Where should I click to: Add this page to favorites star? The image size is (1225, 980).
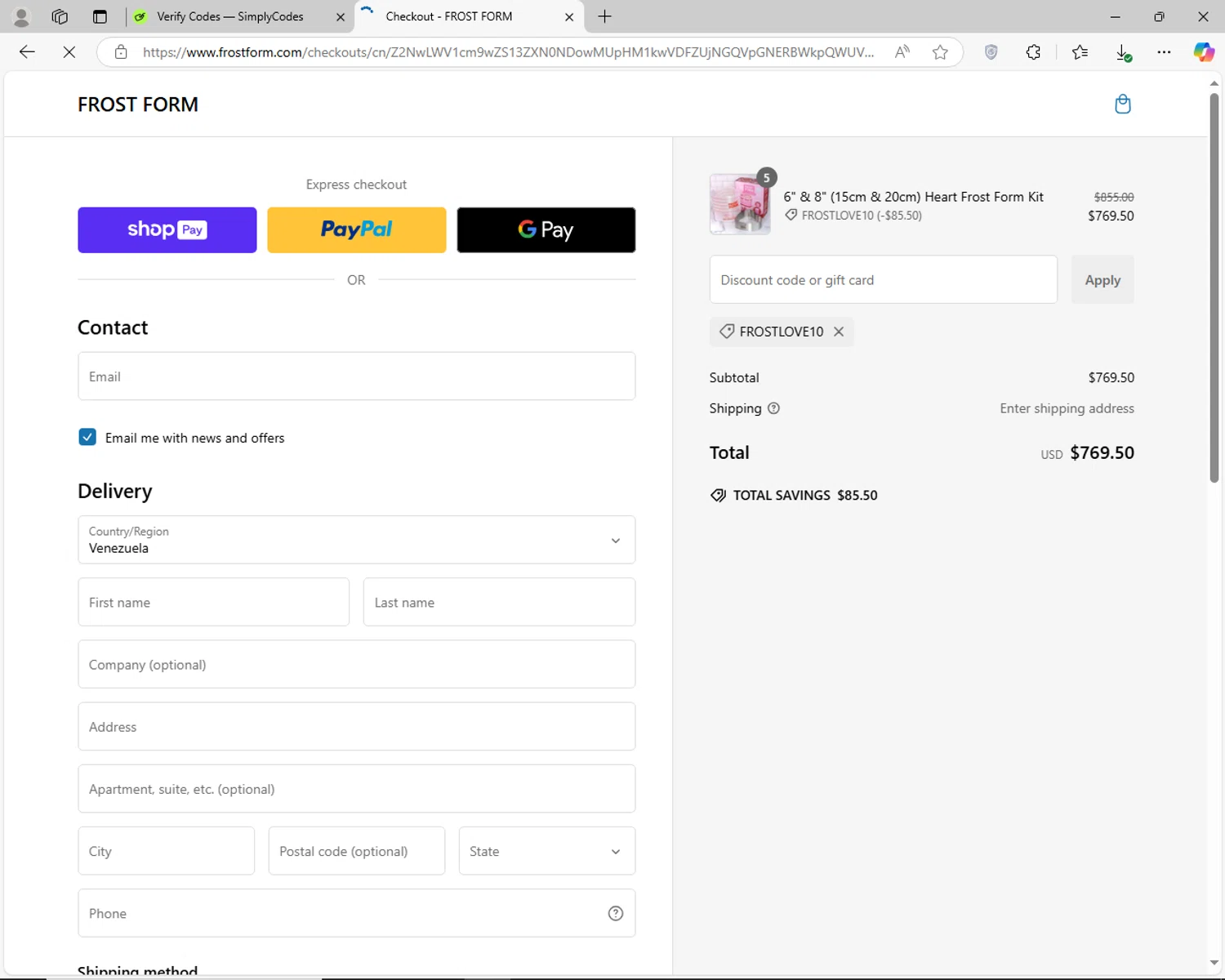pyautogui.click(x=940, y=52)
